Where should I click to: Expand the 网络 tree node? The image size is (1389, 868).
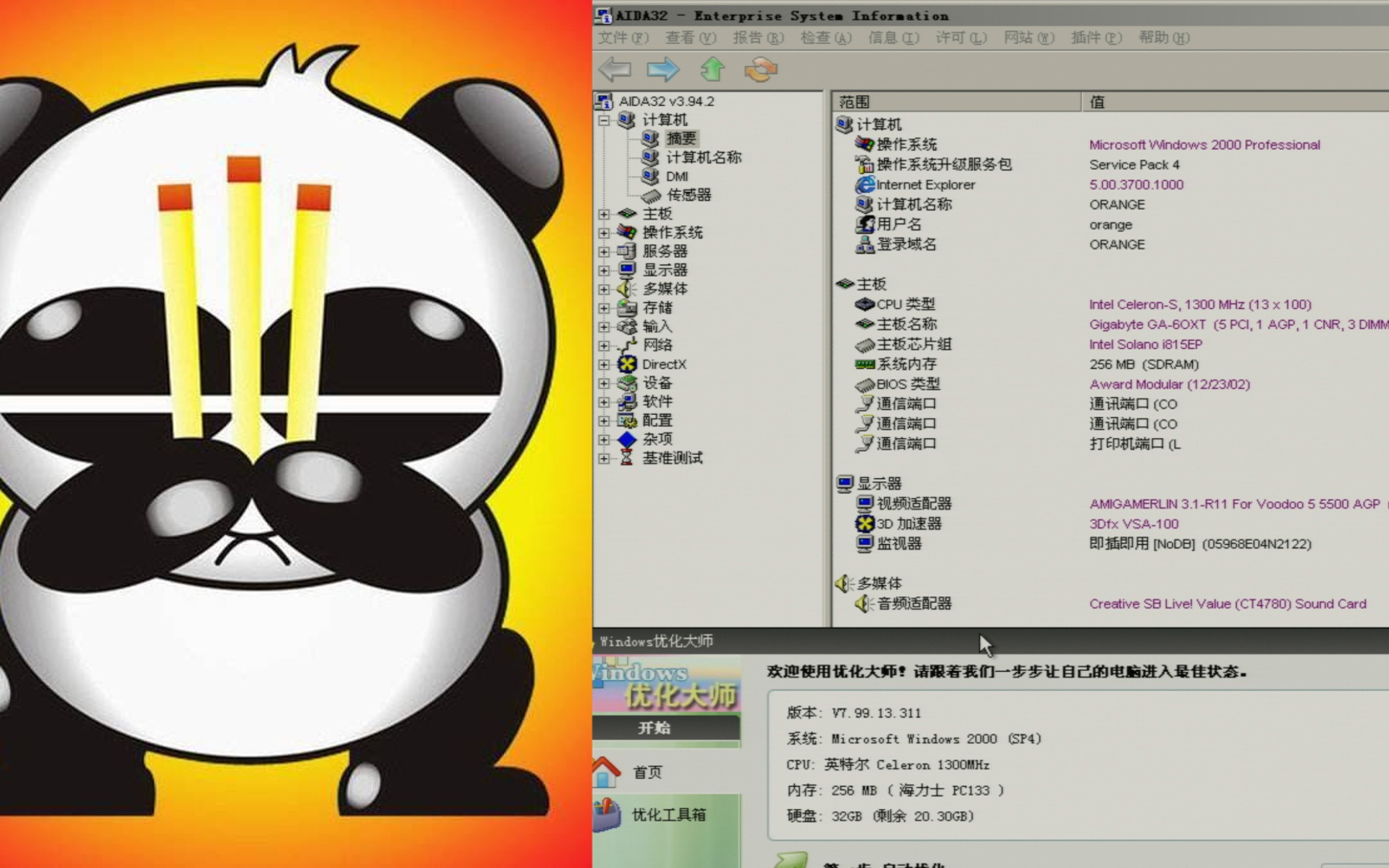[x=604, y=346]
